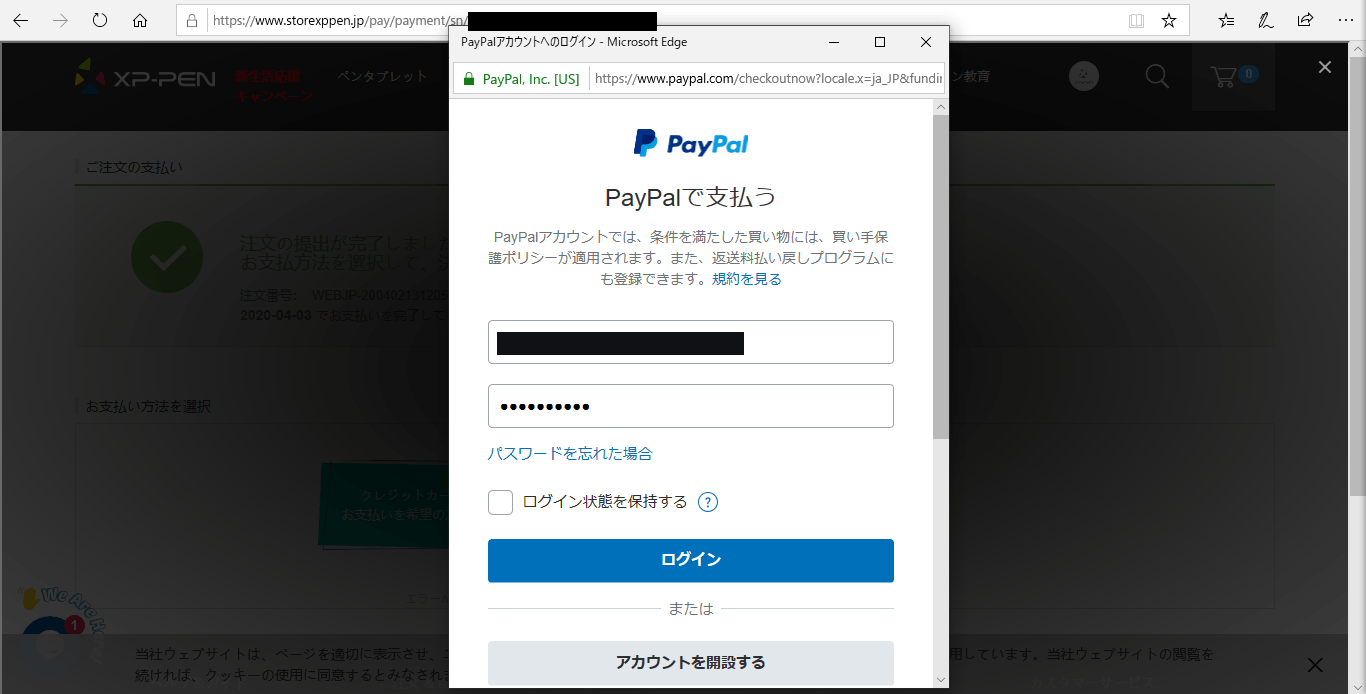The width and height of the screenshot is (1366, 694).
Task: Enable ログイン状態を保持する checkbox
Action: [500, 502]
